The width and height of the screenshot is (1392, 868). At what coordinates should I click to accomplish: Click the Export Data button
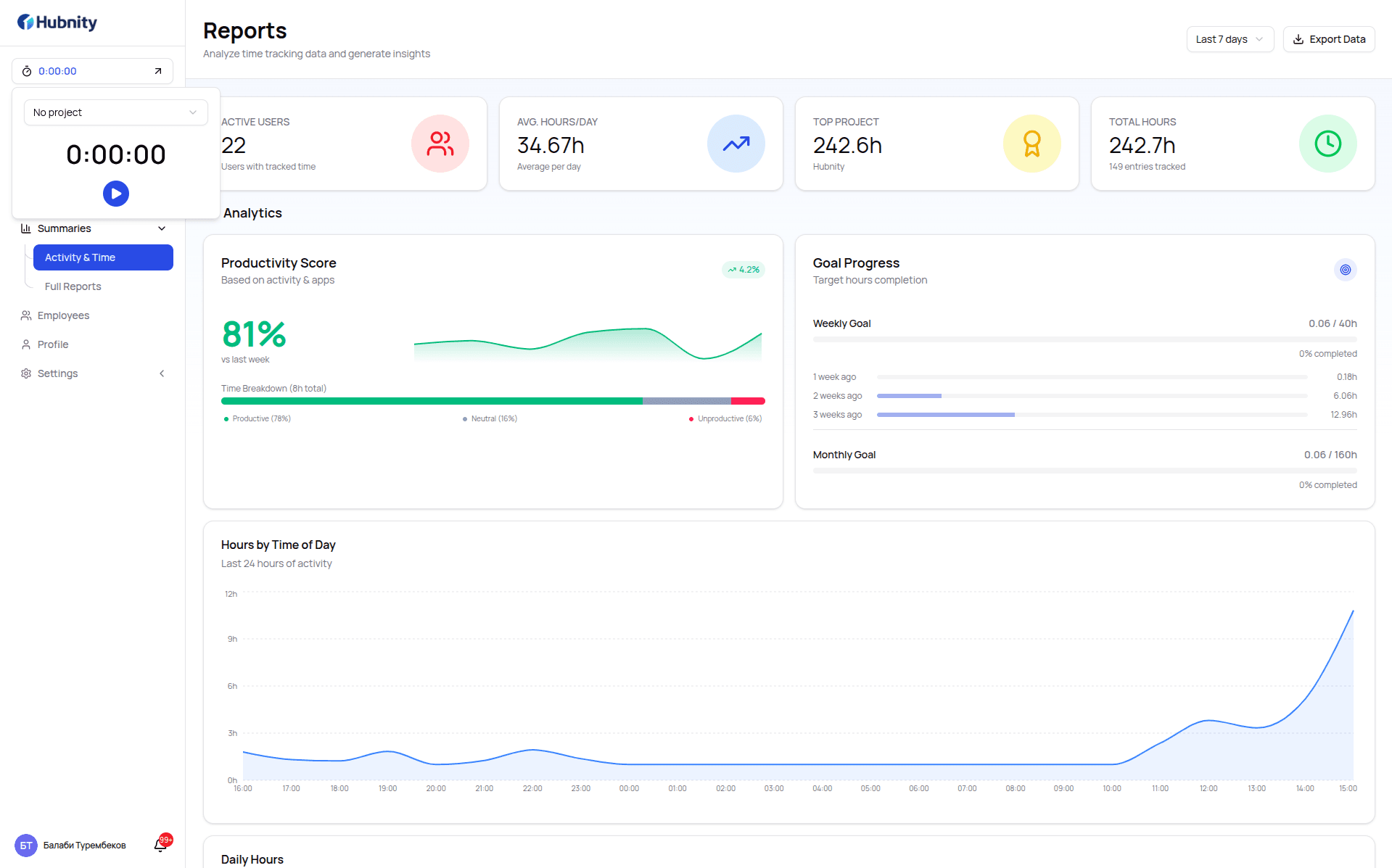pos(1329,39)
